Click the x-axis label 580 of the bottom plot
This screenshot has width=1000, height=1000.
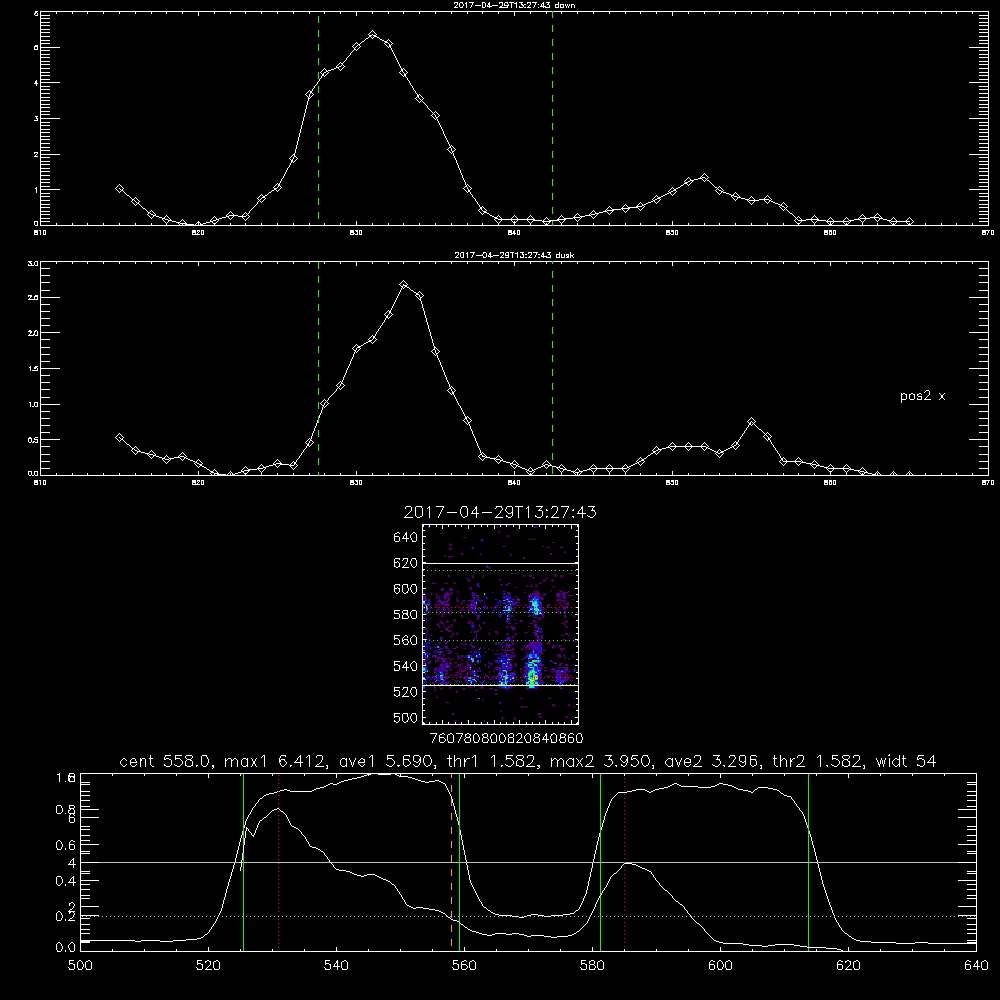click(592, 965)
